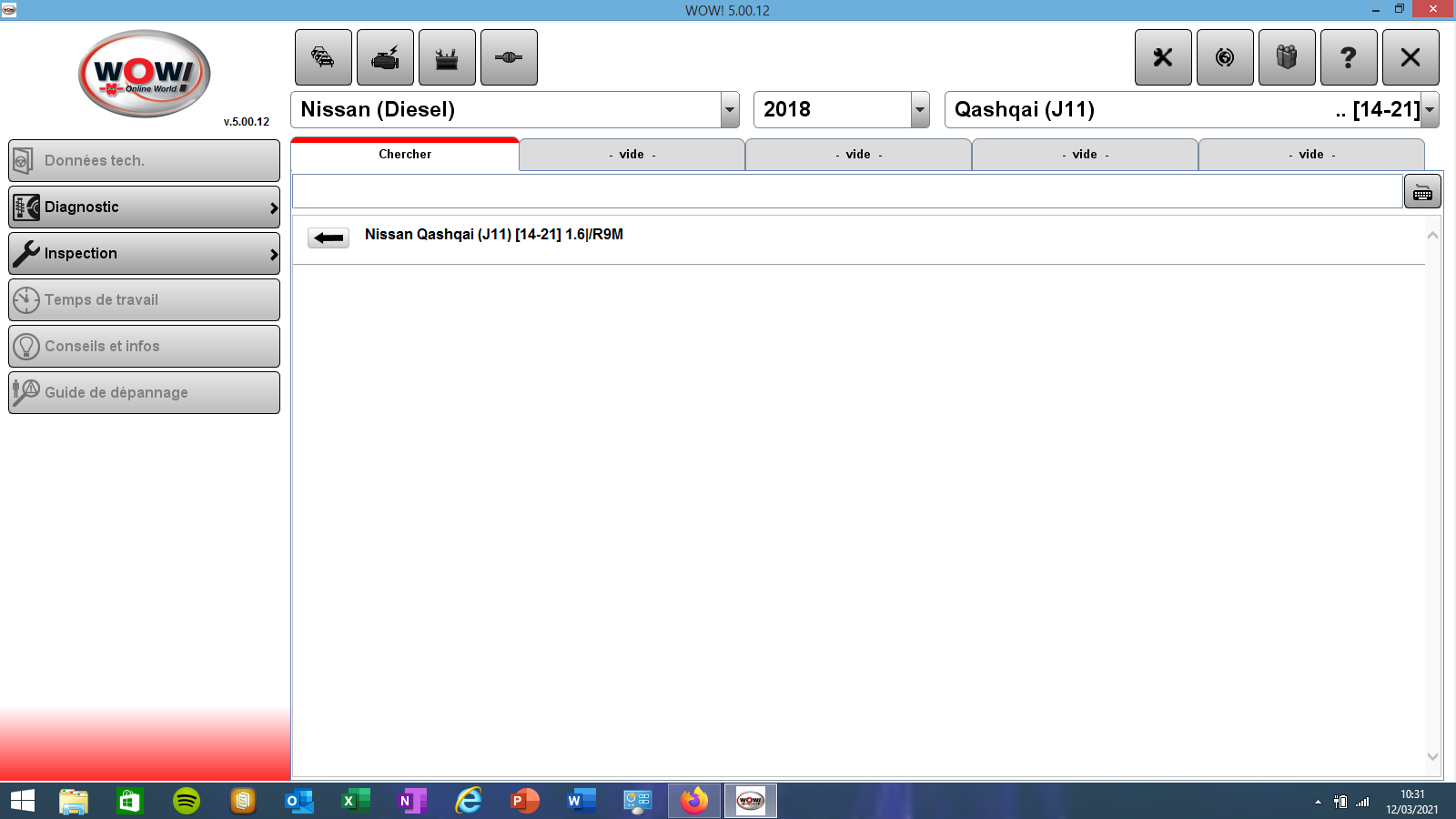
Task: Click the connector plug toolbar icon
Action: (509, 57)
